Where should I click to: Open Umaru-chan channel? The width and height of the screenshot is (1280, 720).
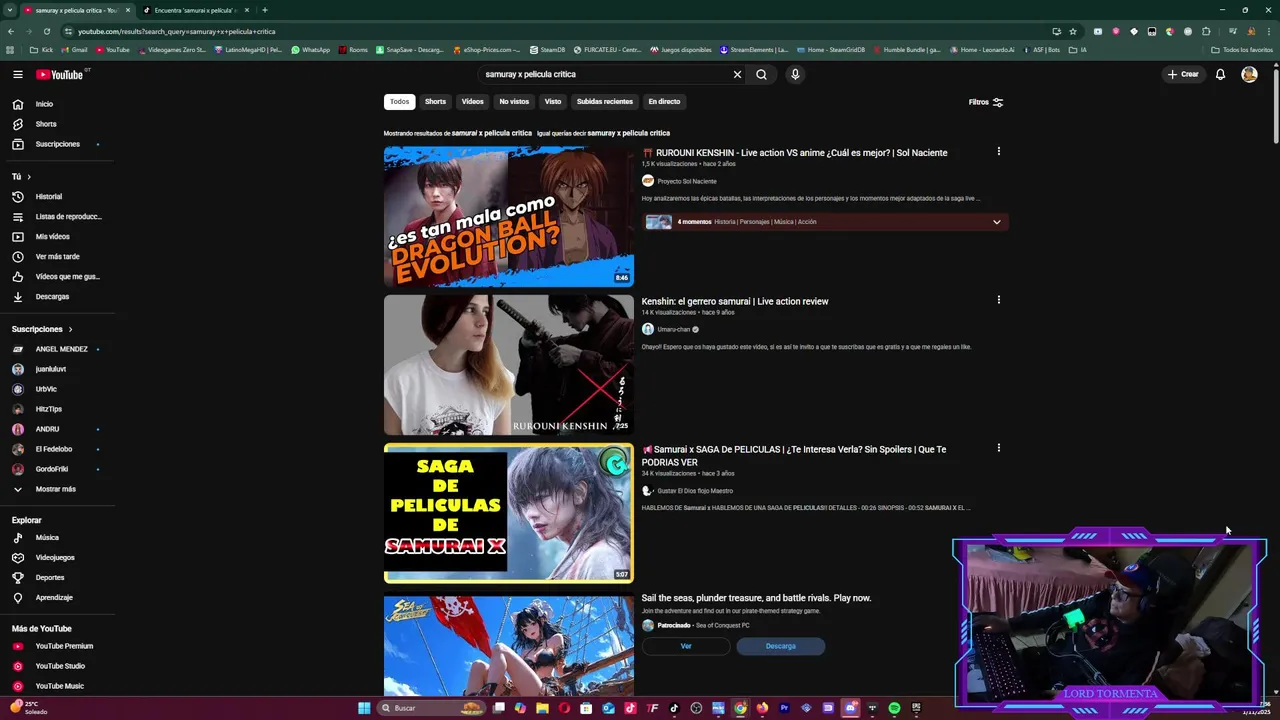coord(674,329)
